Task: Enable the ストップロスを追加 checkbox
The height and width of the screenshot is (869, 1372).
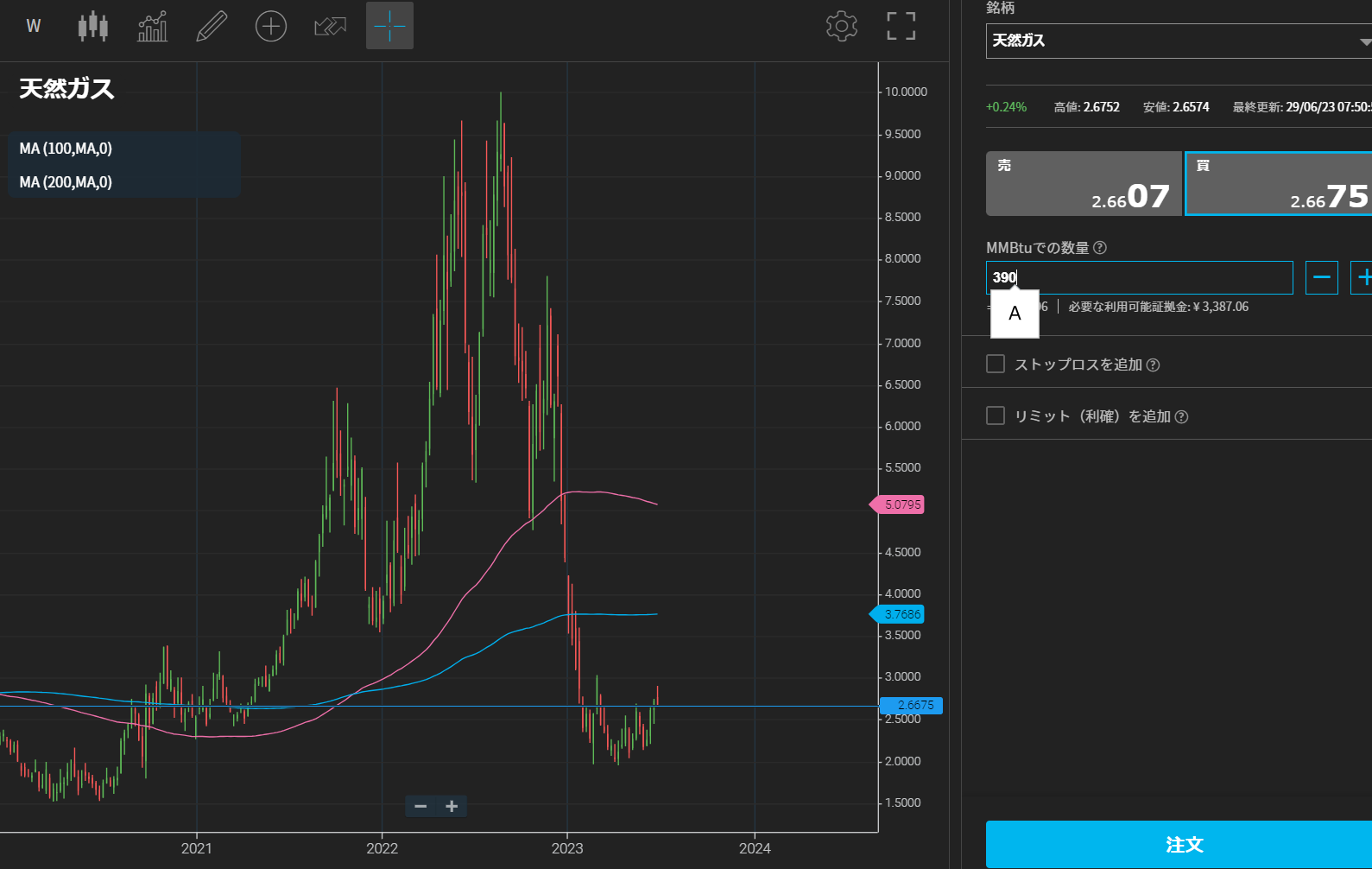Action: point(996,365)
